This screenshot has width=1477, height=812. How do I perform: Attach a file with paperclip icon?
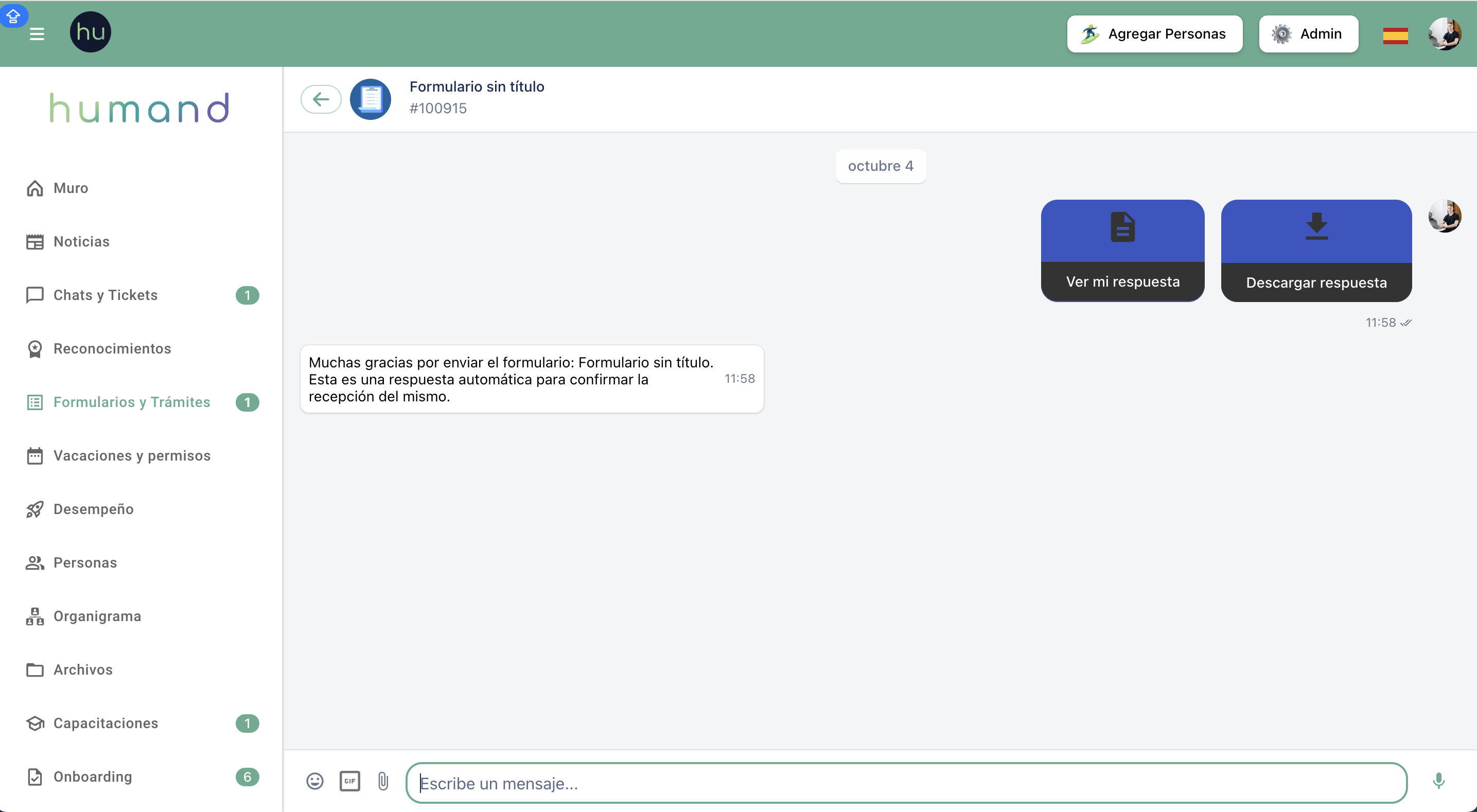[x=383, y=781]
